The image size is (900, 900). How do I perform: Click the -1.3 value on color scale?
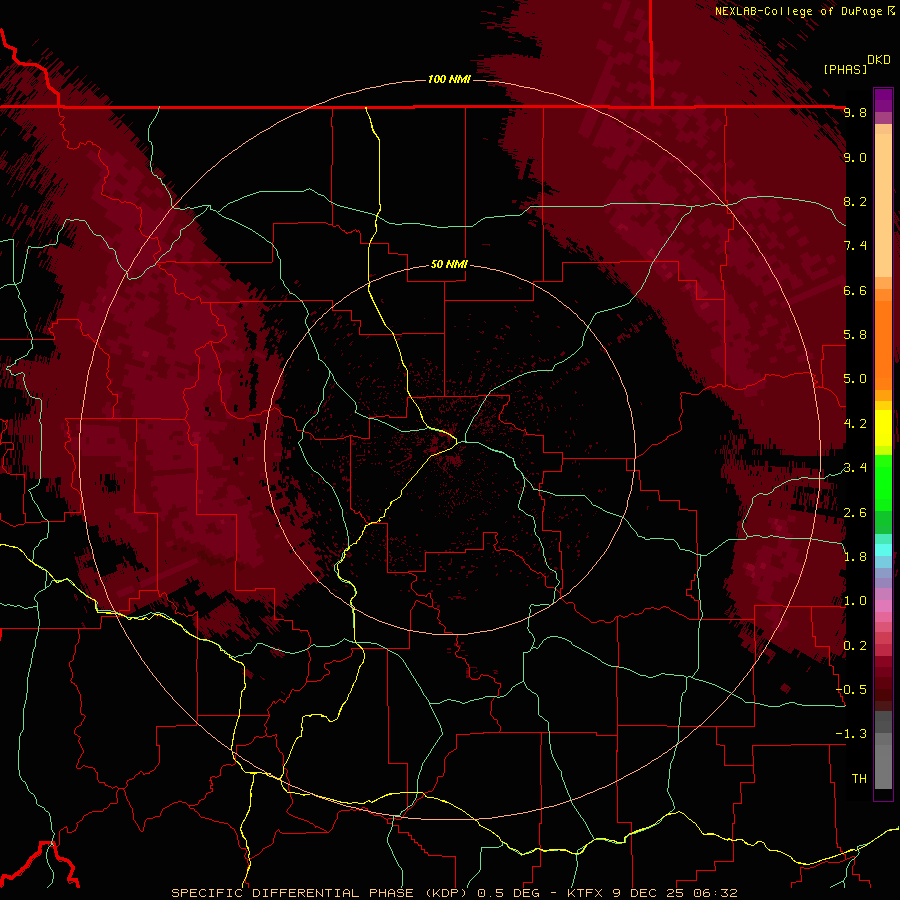[x=852, y=734]
